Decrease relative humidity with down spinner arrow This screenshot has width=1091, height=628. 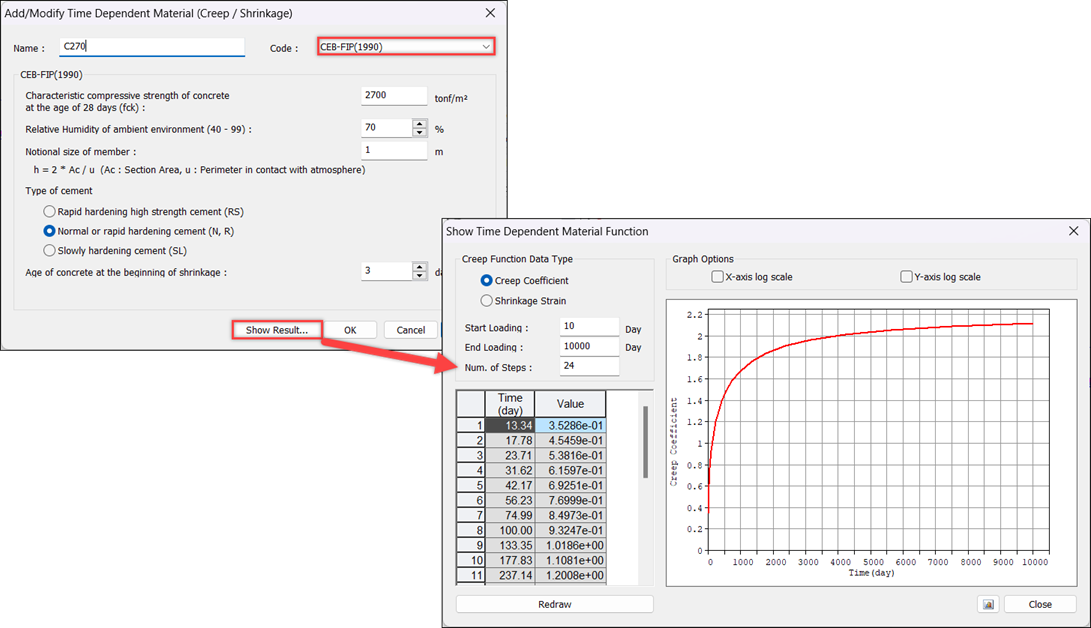click(x=420, y=132)
